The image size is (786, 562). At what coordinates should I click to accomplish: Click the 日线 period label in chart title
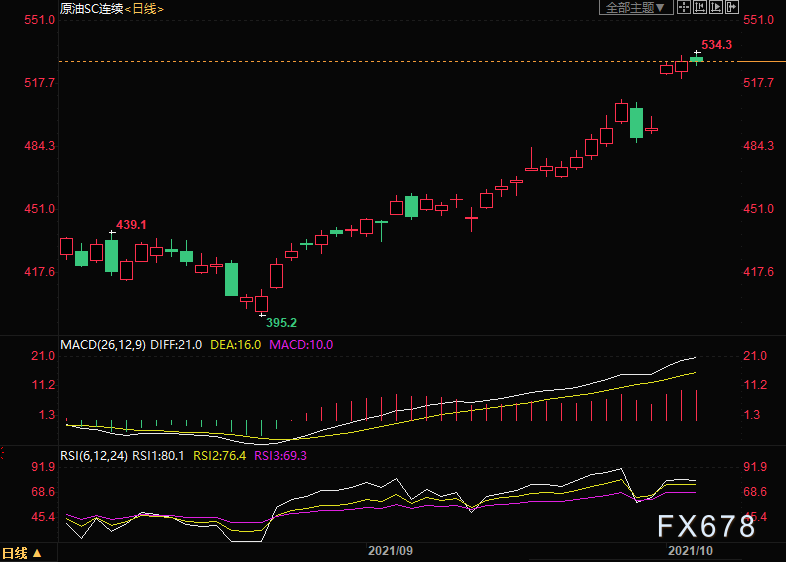click(x=144, y=9)
